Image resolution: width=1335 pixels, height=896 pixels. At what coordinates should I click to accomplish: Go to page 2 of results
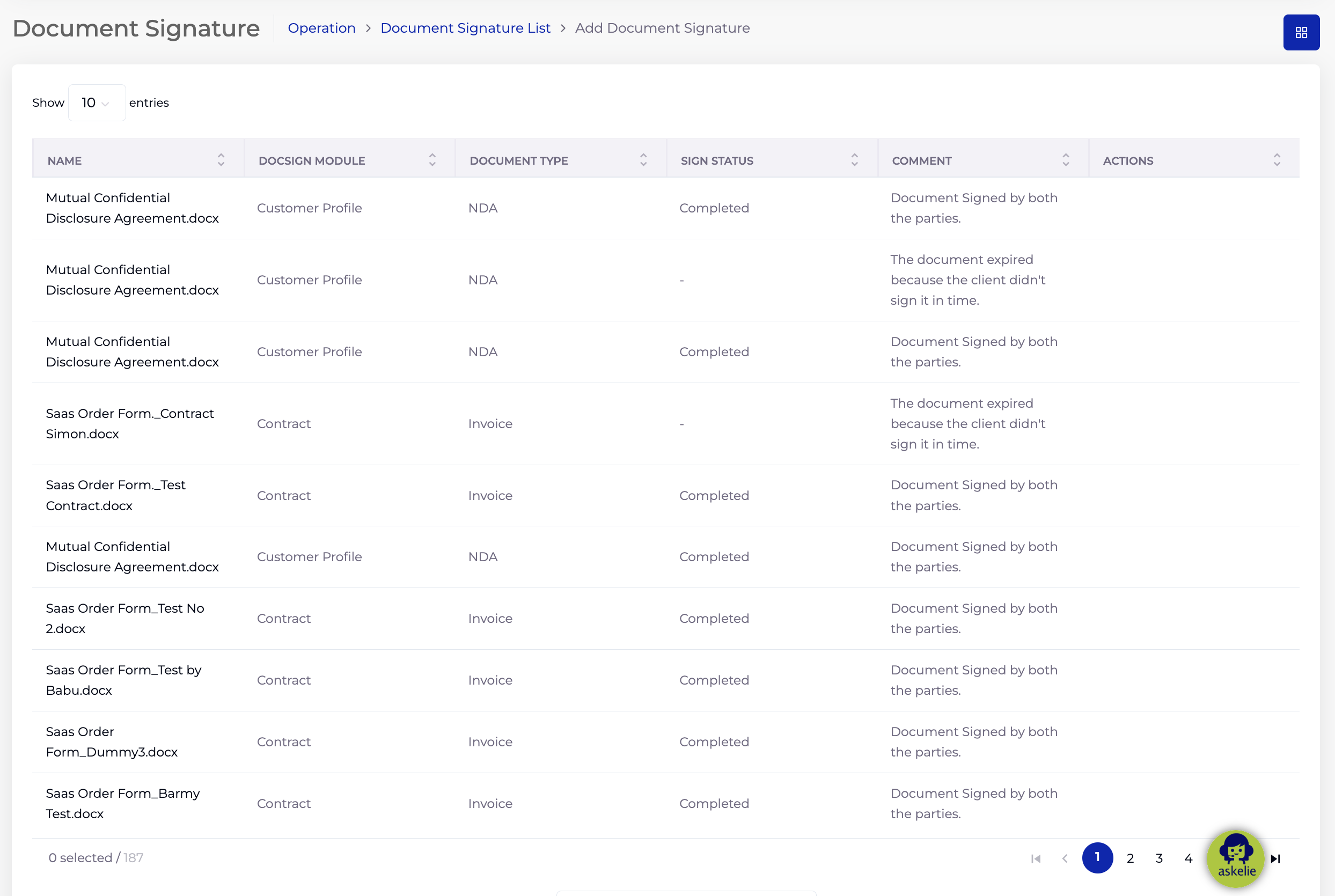[1130, 858]
